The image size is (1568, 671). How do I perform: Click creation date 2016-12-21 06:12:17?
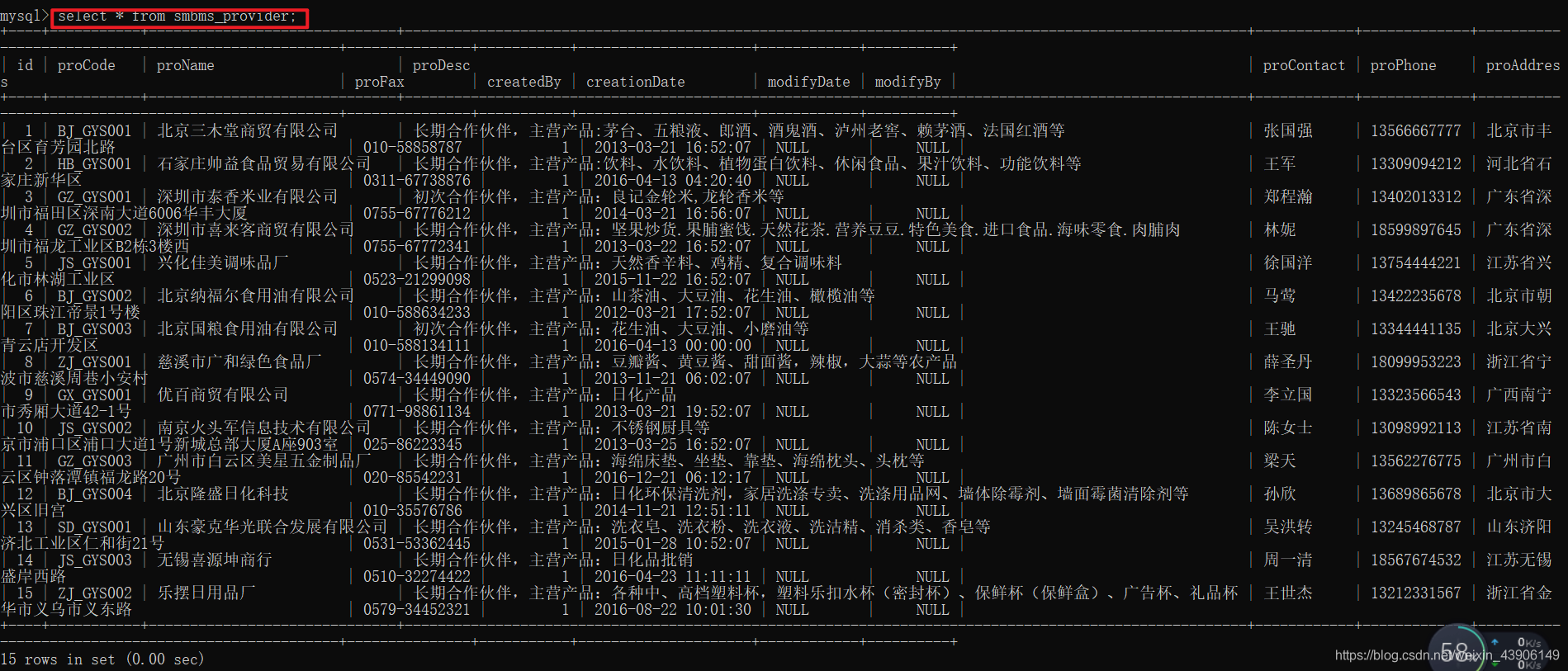click(x=673, y=478)
